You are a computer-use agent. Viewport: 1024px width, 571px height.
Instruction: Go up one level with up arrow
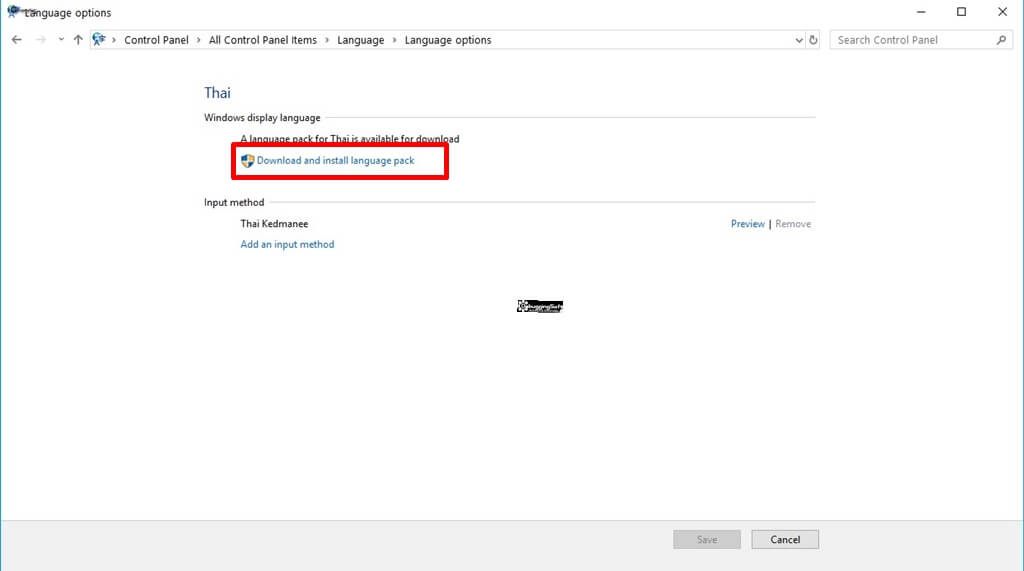pyautogui.click(x=78, y=40)
